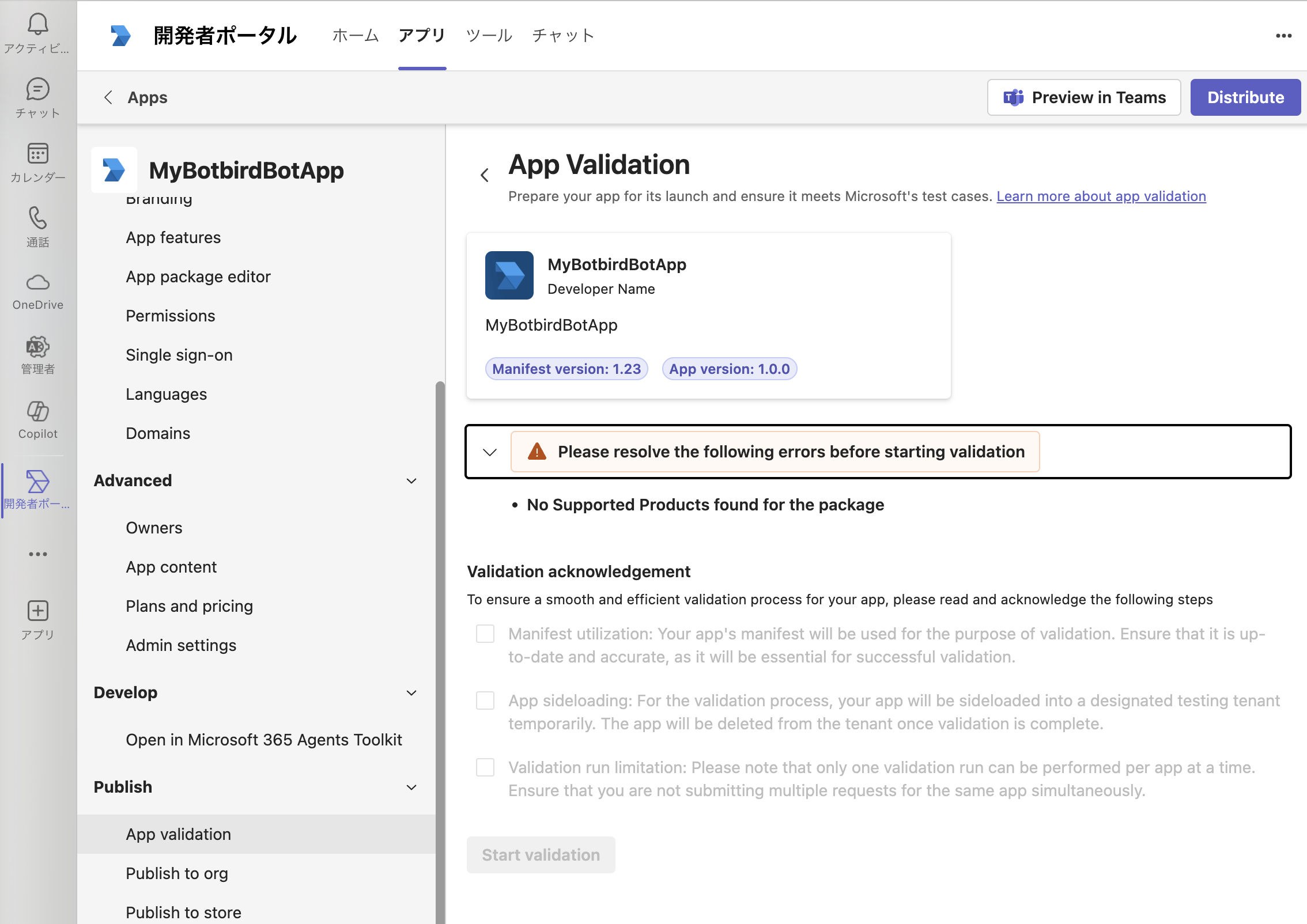Open the Calls phone icon
The width and height of the screenshot is (1307, 924).
coord(38,218)
